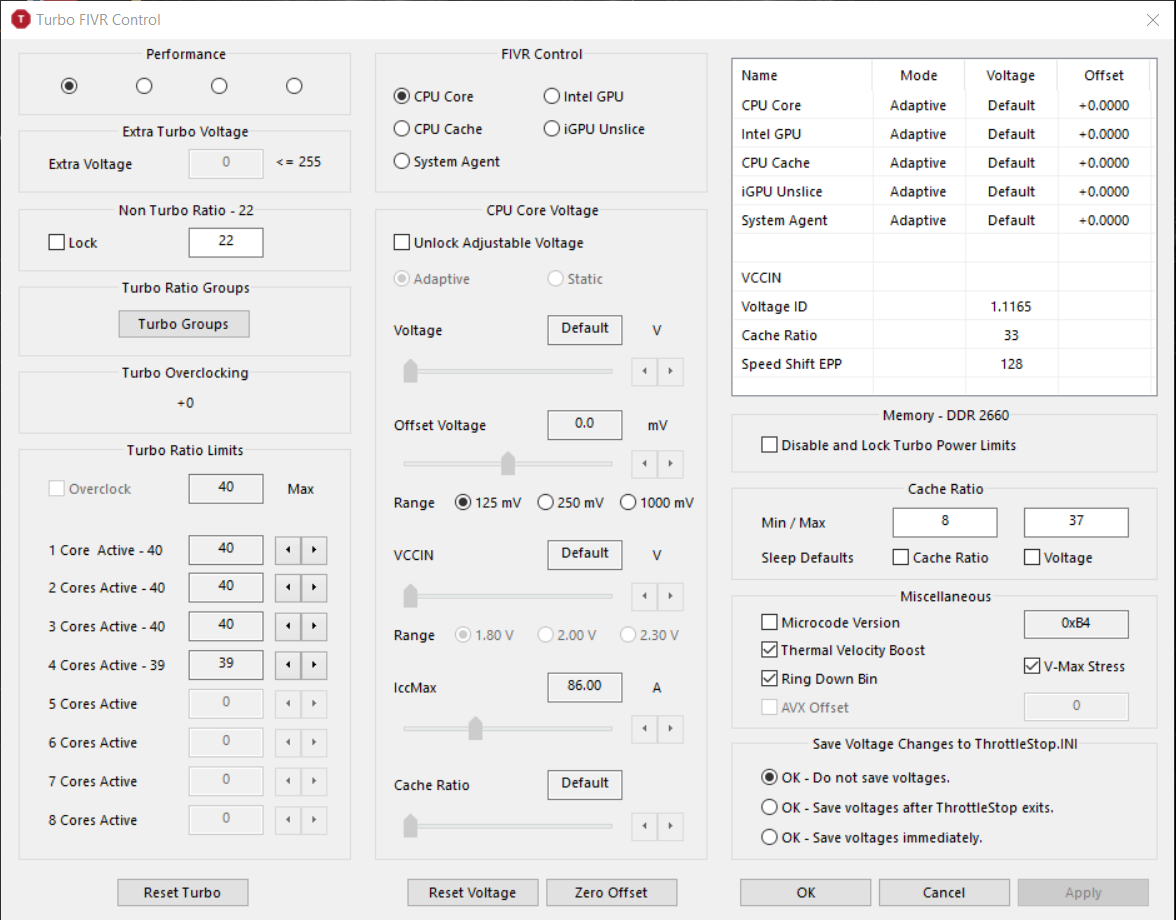Decrease the 2 Cores Active ratio with left arrow

point(288,587)
